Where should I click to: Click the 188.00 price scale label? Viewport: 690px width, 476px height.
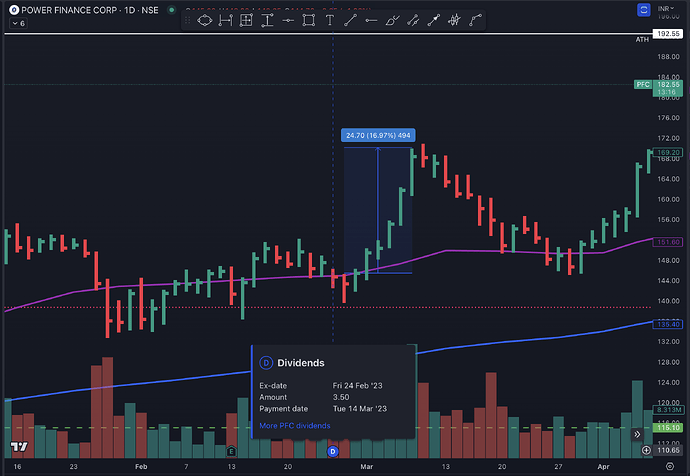668,57
